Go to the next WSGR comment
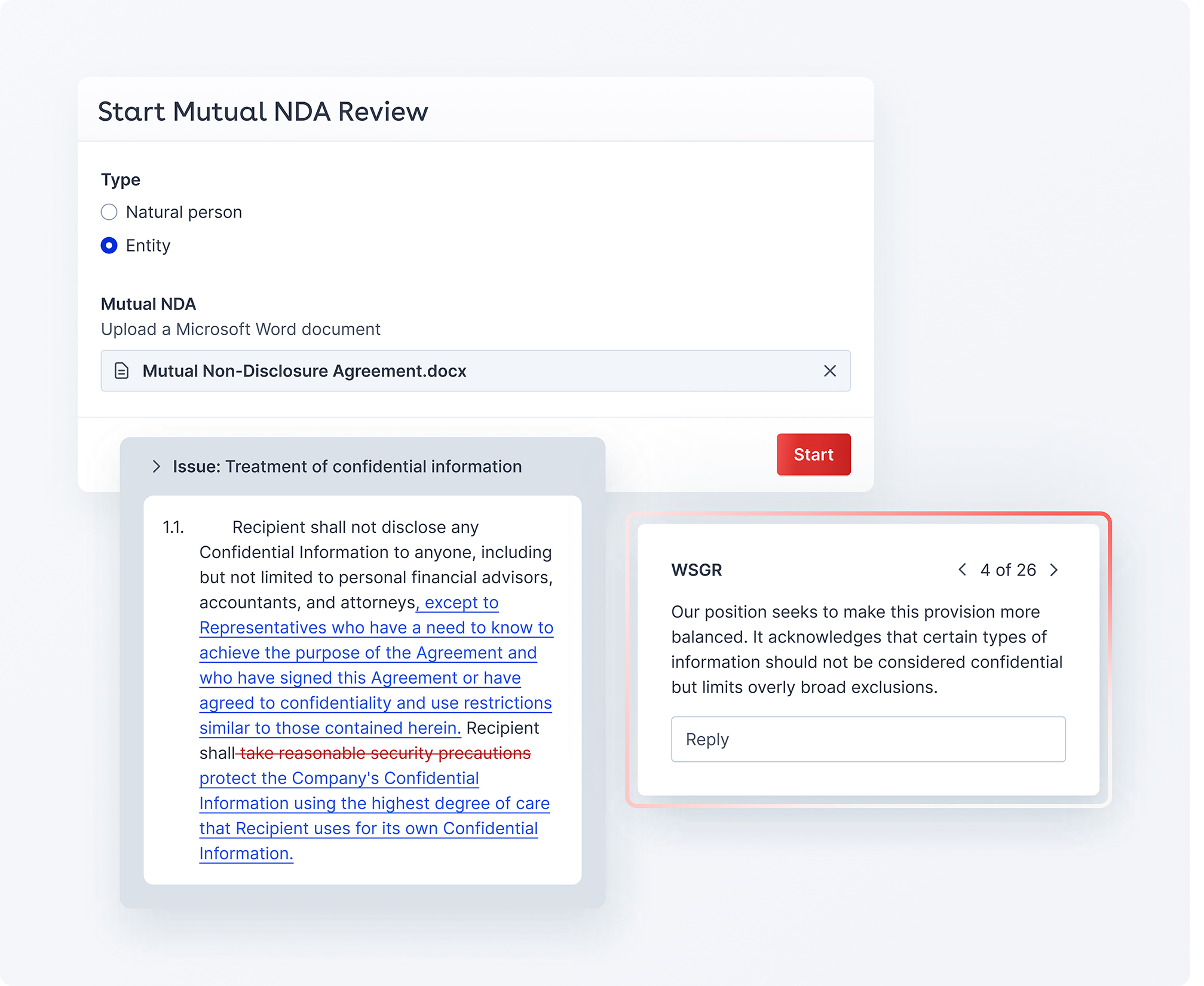This screenshot has height=986, width=1204. click(1054, 569)
